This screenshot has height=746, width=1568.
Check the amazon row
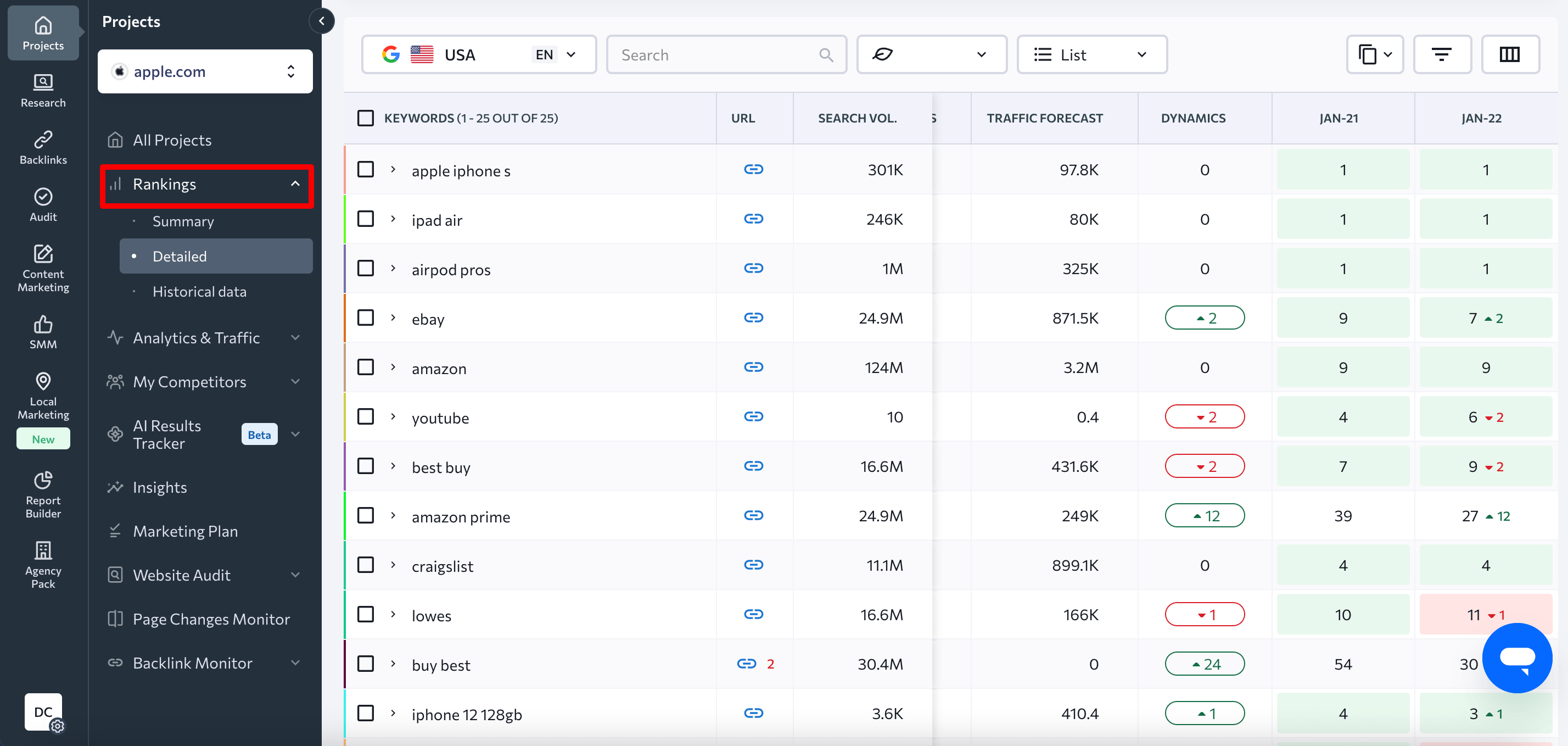point(365,366)
